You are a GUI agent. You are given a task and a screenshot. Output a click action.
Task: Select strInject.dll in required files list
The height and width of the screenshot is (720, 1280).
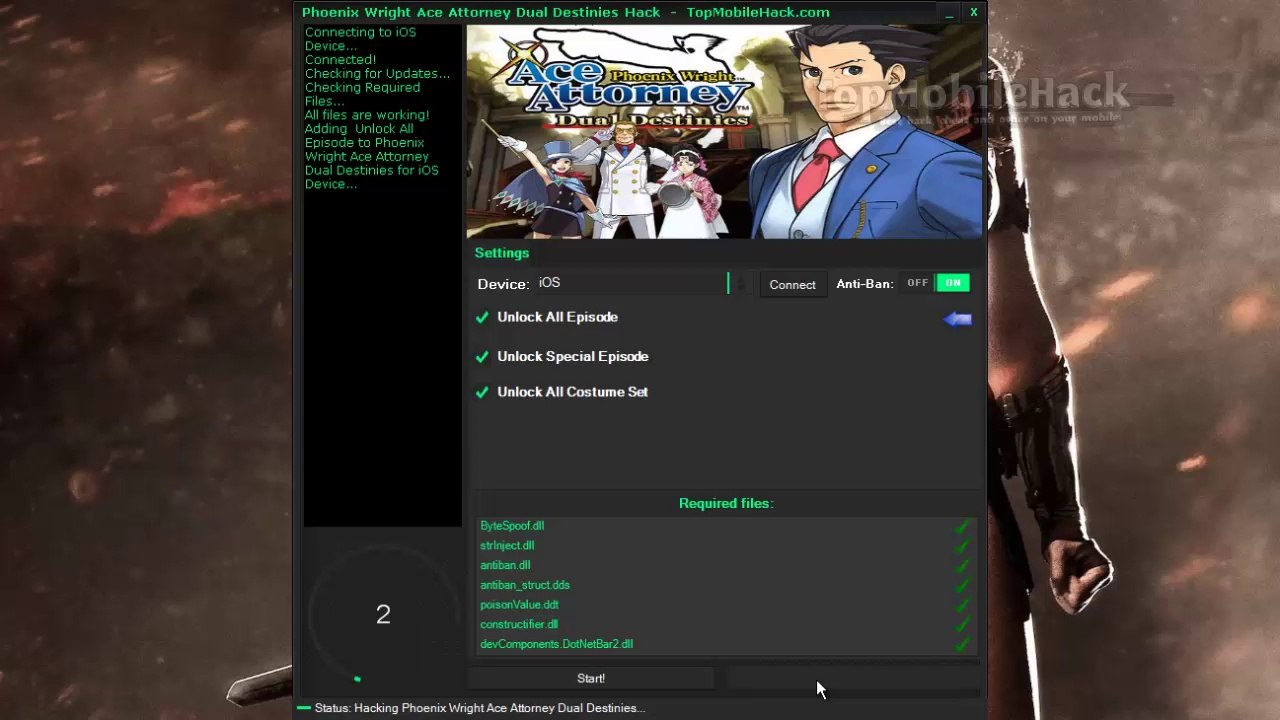[507, 546]
